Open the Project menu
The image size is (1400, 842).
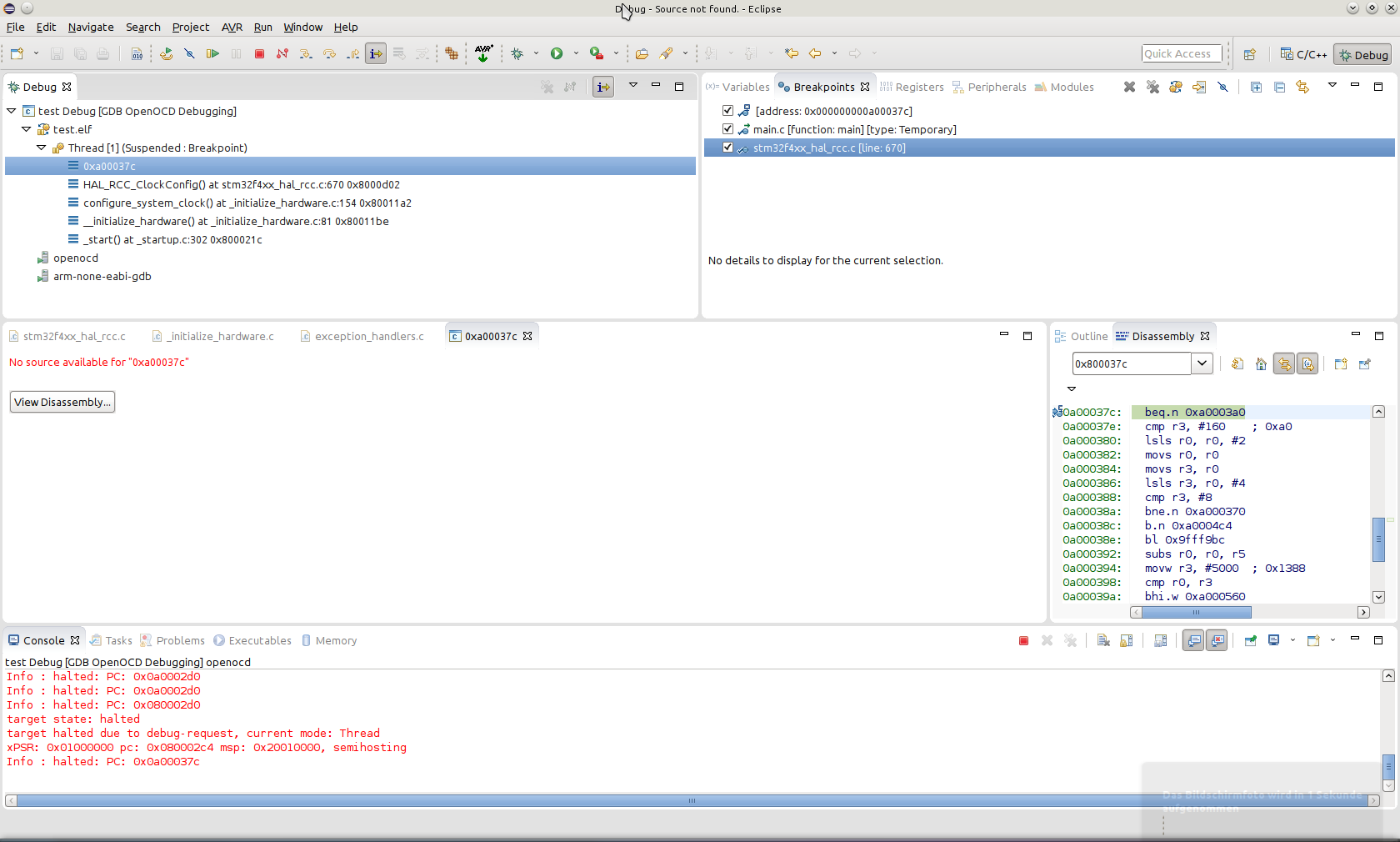(191, 27)
